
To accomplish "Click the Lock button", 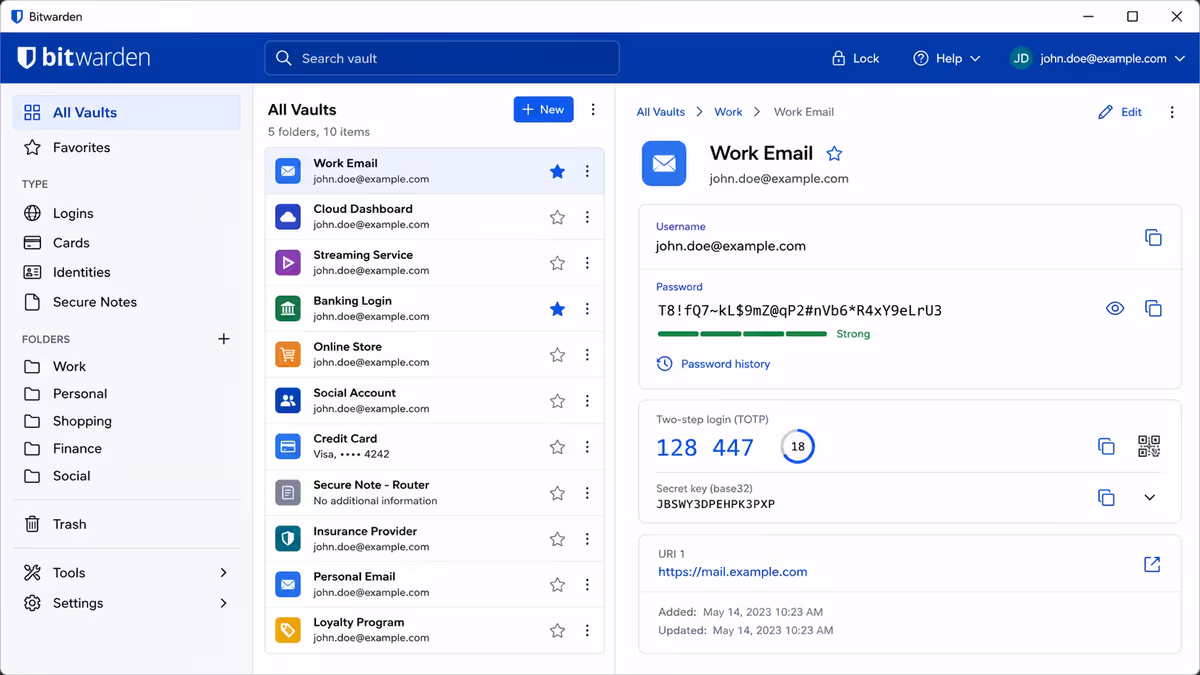I will [x=855, y=58].
